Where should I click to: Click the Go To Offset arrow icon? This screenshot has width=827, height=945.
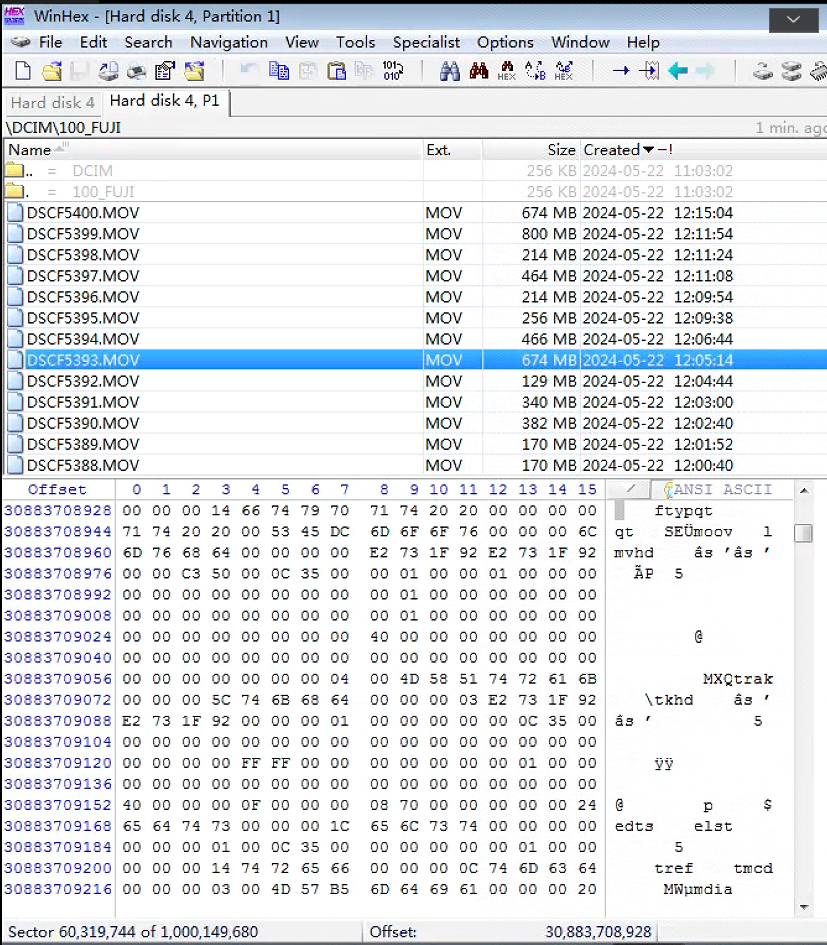(x=621, y=71)
